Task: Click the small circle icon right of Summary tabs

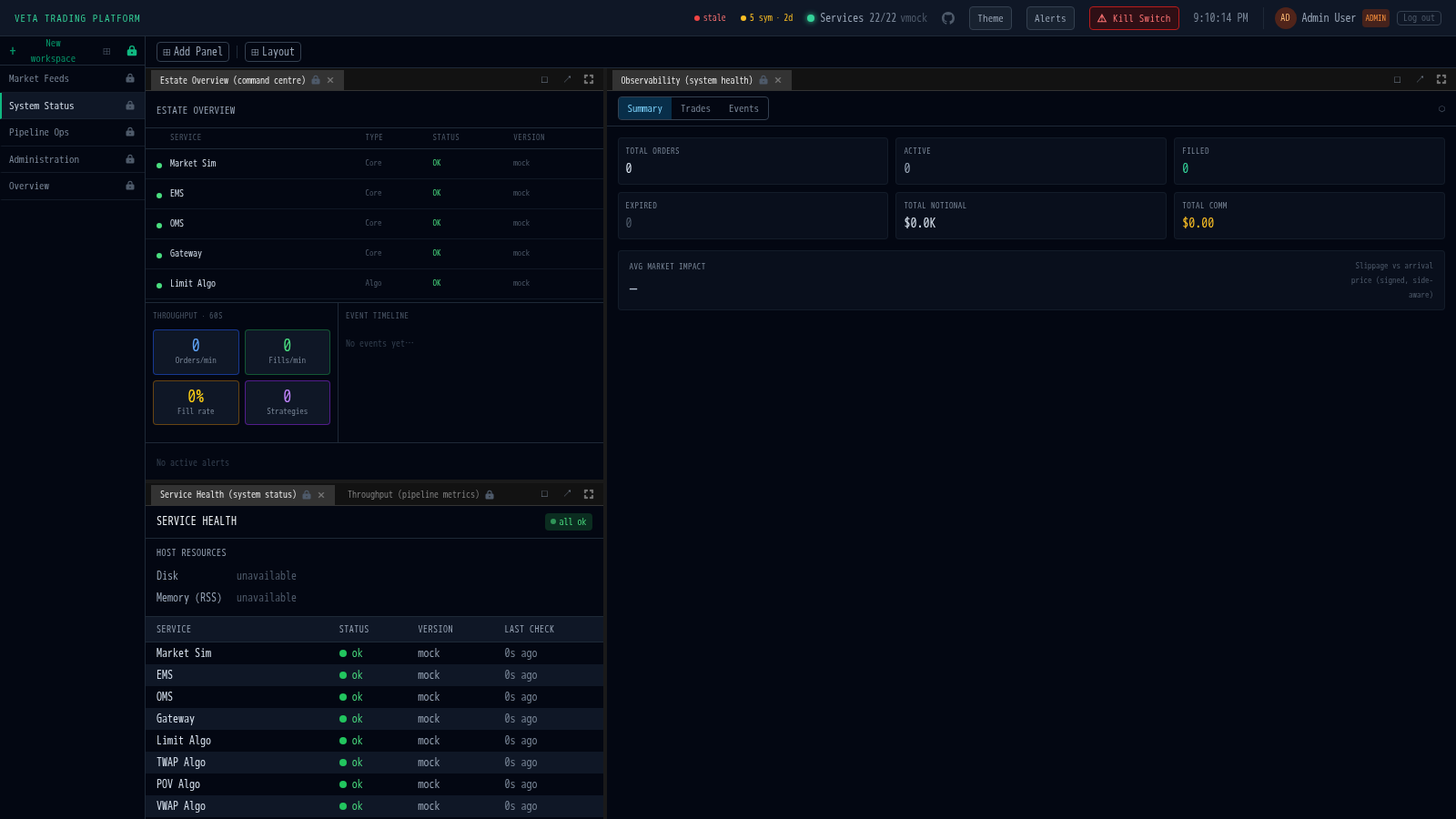Action: [1441, 109]
